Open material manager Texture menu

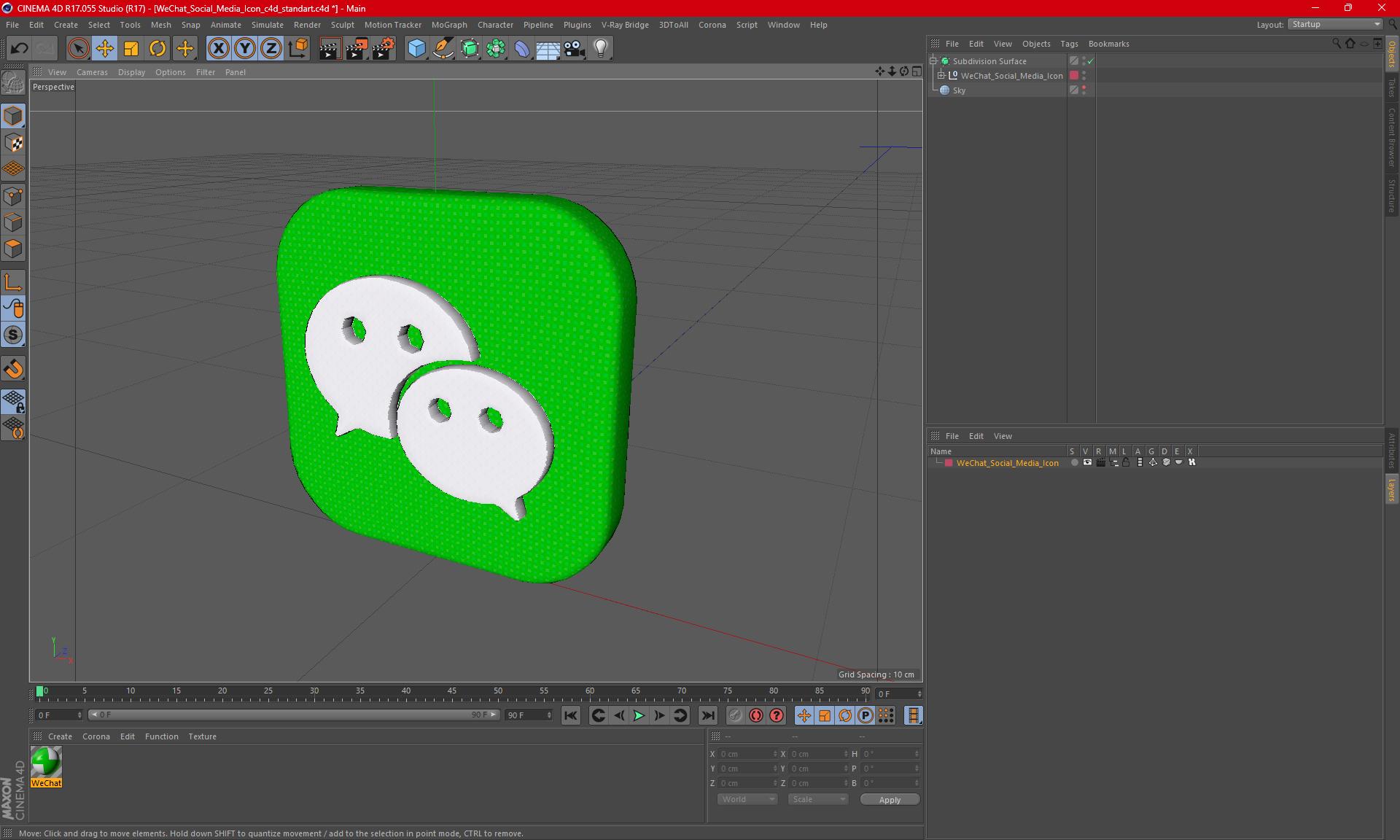tap(202, 736)
